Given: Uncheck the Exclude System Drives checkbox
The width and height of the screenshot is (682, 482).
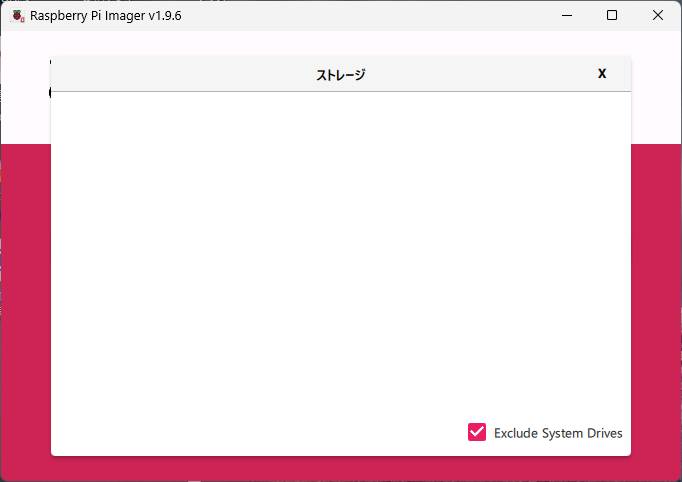Looking at the screenshot, I should click(477, 432).
